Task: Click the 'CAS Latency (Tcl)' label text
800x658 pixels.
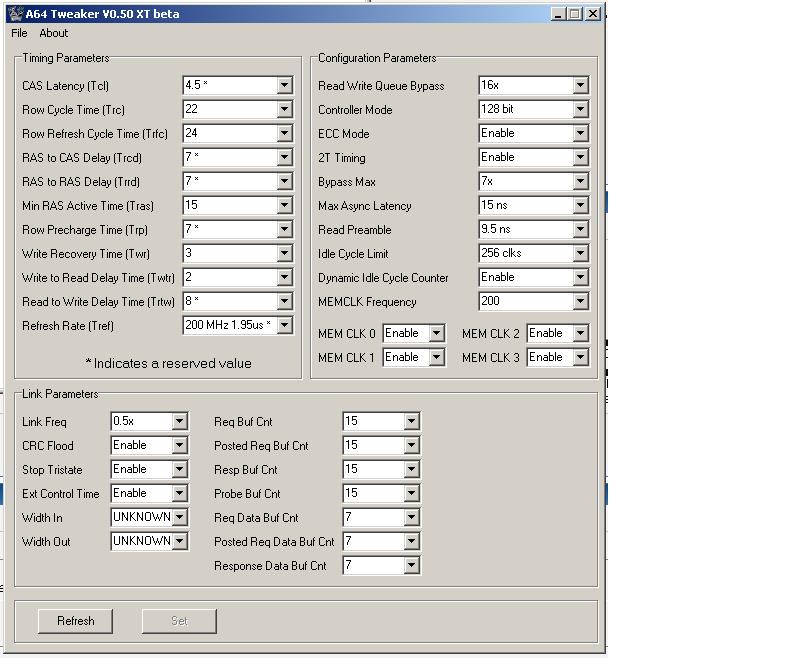Action: click(65, 86)
